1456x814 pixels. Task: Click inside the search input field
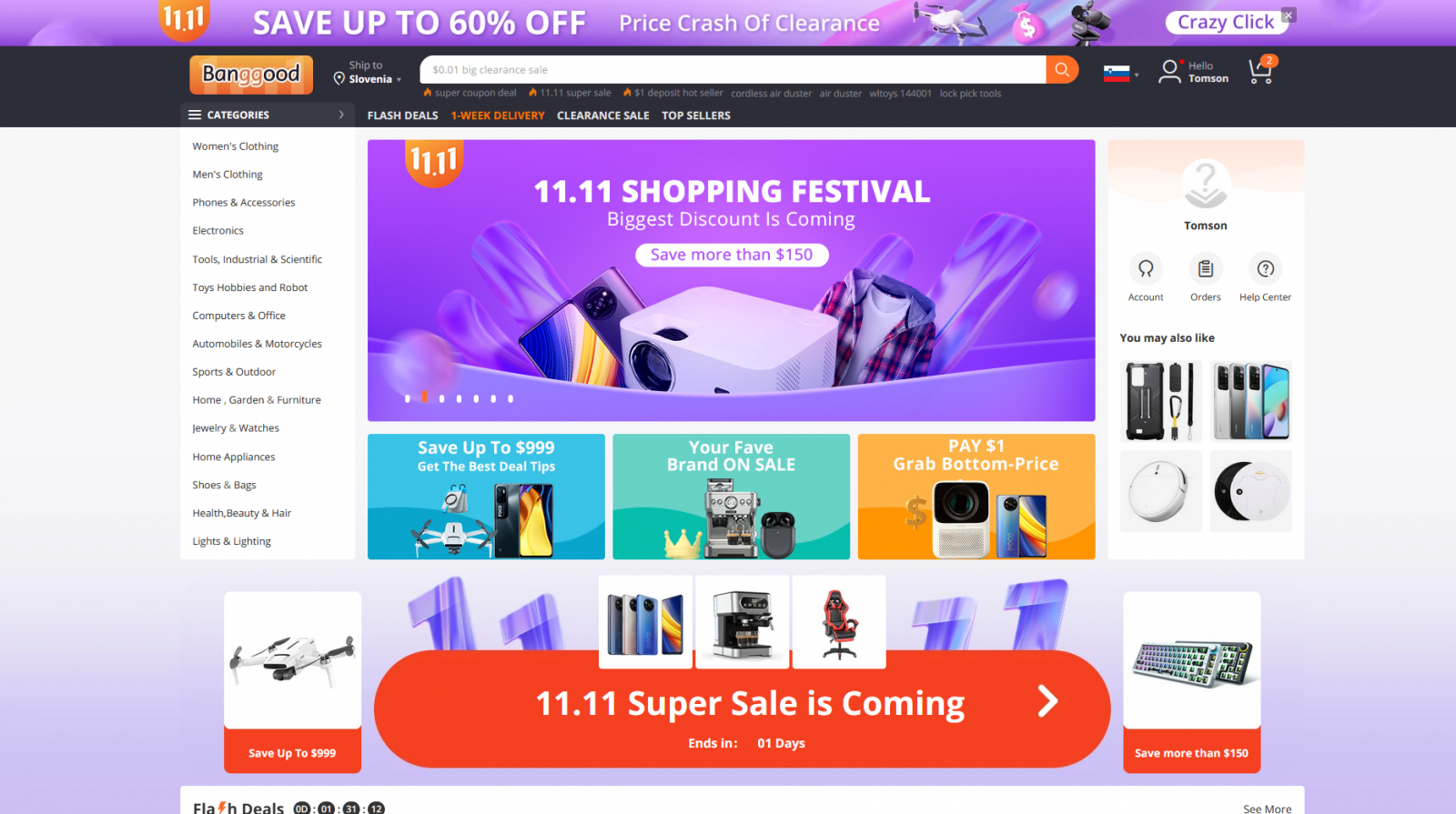[733, 70]
